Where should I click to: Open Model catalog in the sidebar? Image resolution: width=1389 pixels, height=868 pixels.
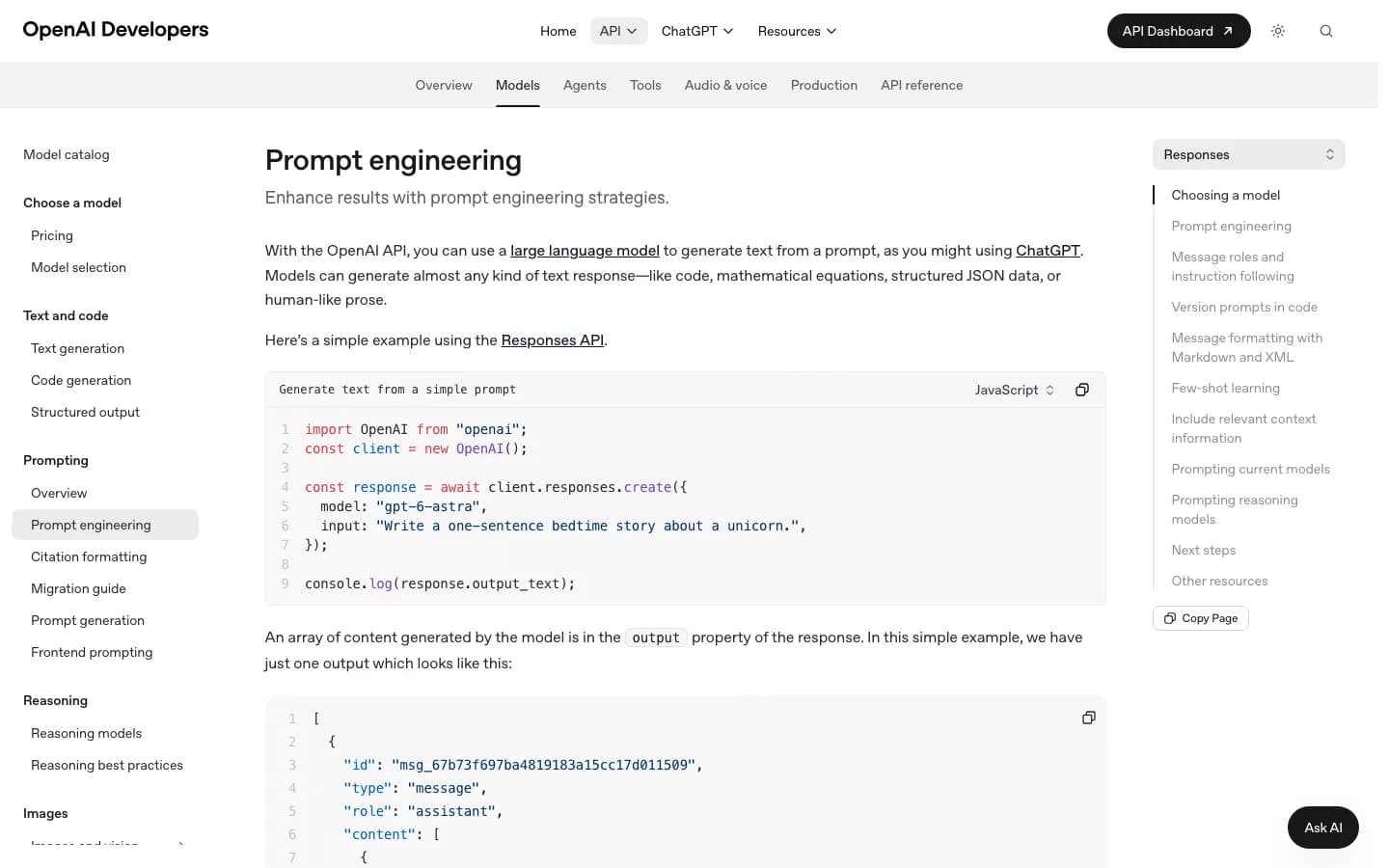coord(67,154)
